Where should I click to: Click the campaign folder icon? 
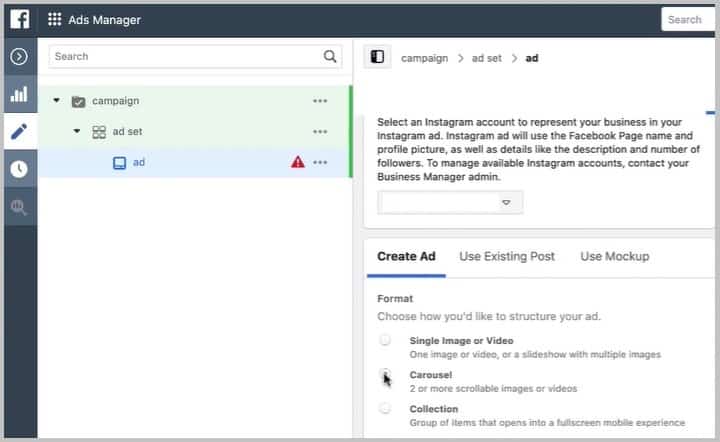(79, 101)
